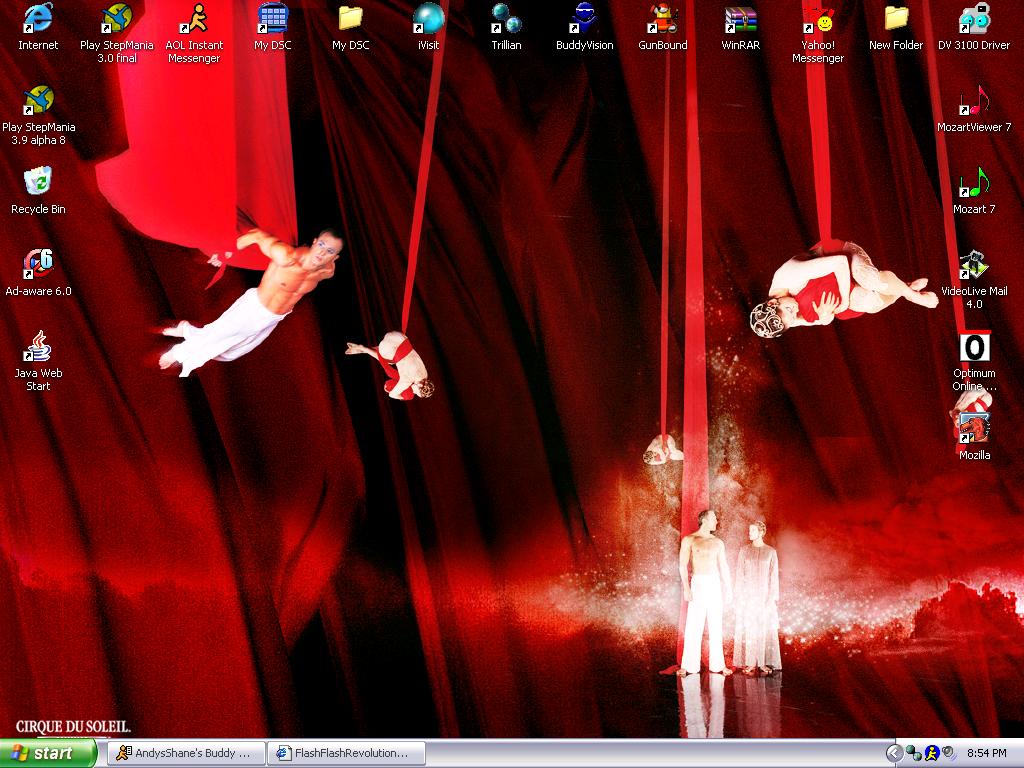Open Optimum Online desktop shortcut
This screenshot has height=768, width=1024.
click(974, 347)
